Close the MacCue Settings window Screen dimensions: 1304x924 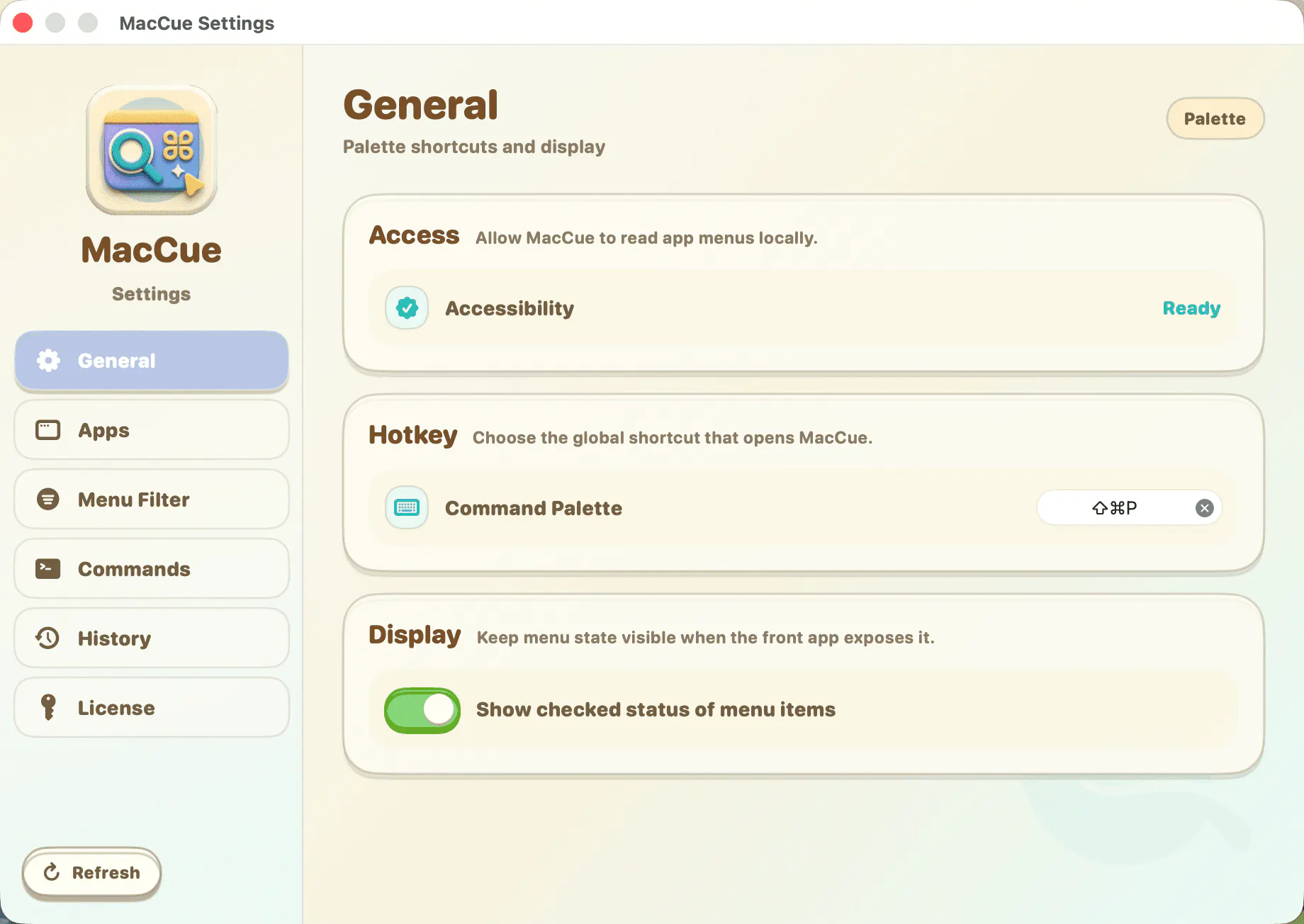(23, 23)
